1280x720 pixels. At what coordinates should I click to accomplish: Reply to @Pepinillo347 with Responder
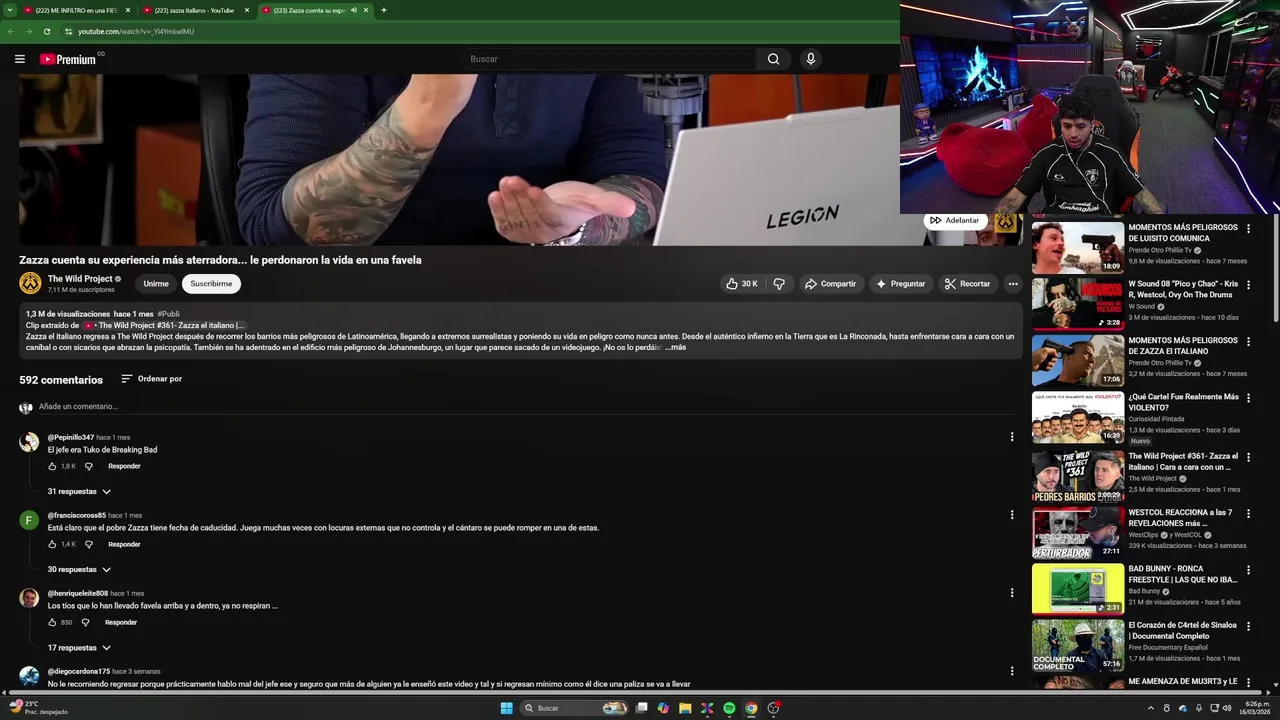pos(124,466)
